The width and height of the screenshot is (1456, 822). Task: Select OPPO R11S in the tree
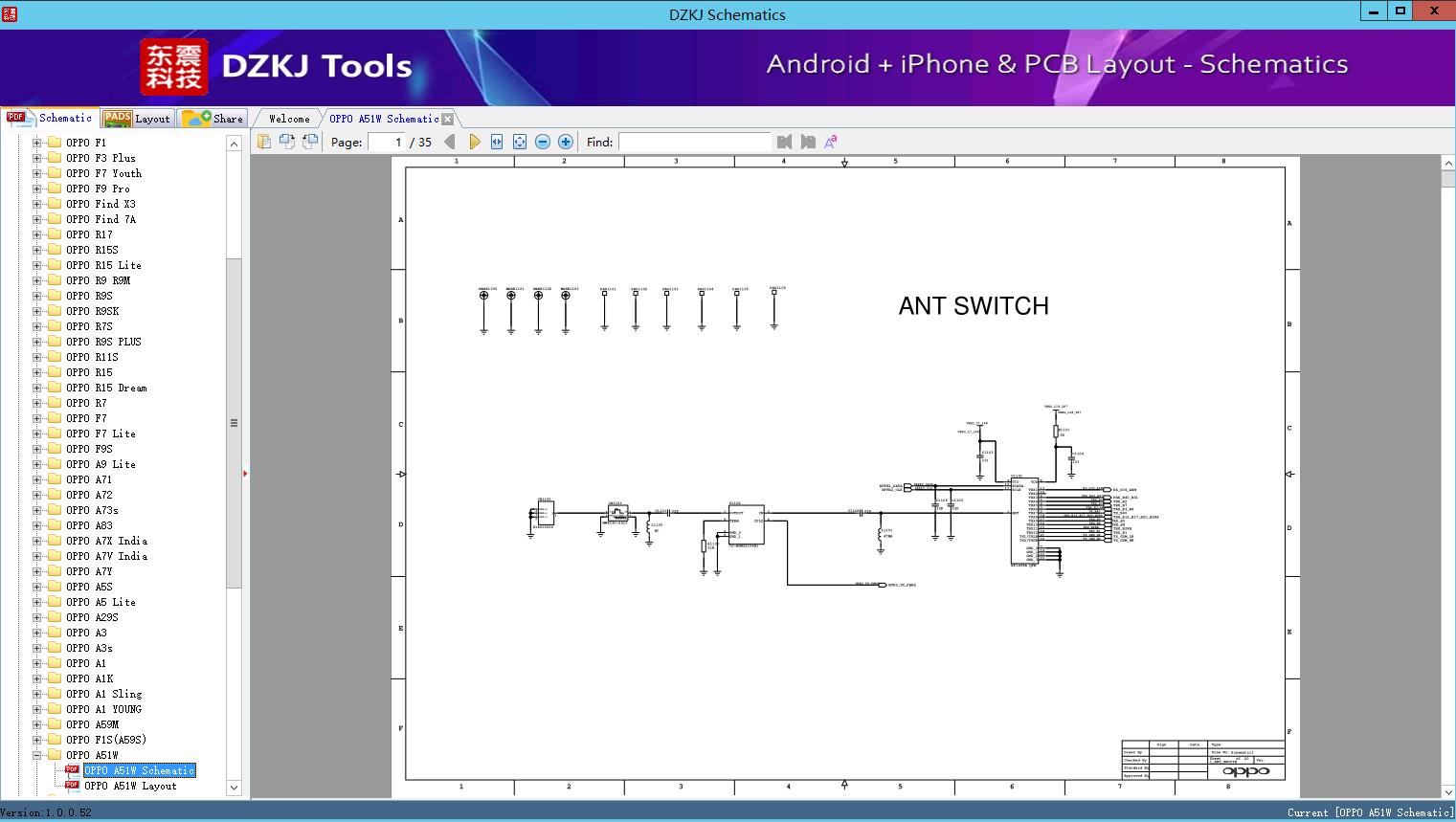[93, 357]
